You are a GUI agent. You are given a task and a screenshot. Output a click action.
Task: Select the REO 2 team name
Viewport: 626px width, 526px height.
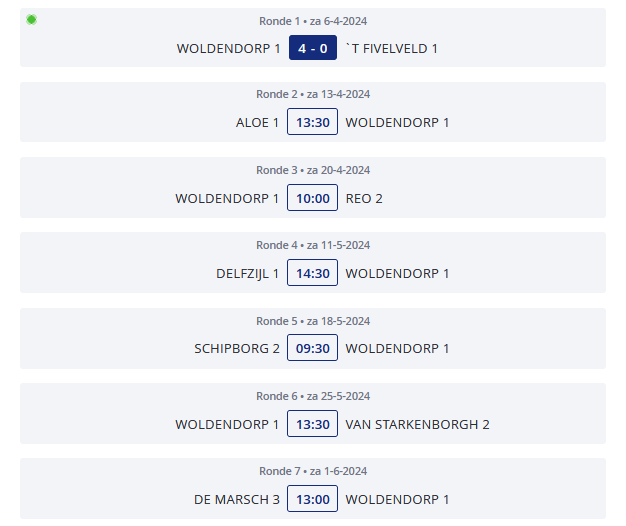364,198
